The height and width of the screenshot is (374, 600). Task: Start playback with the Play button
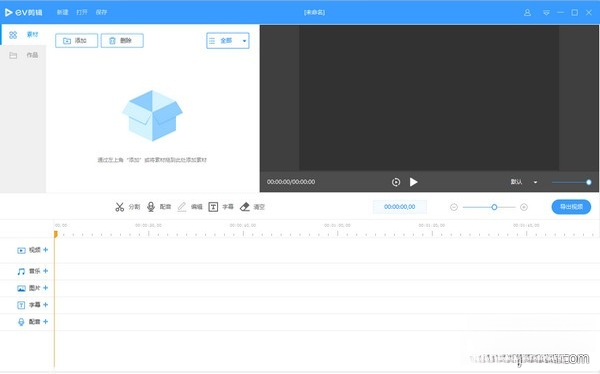(413, 182)
